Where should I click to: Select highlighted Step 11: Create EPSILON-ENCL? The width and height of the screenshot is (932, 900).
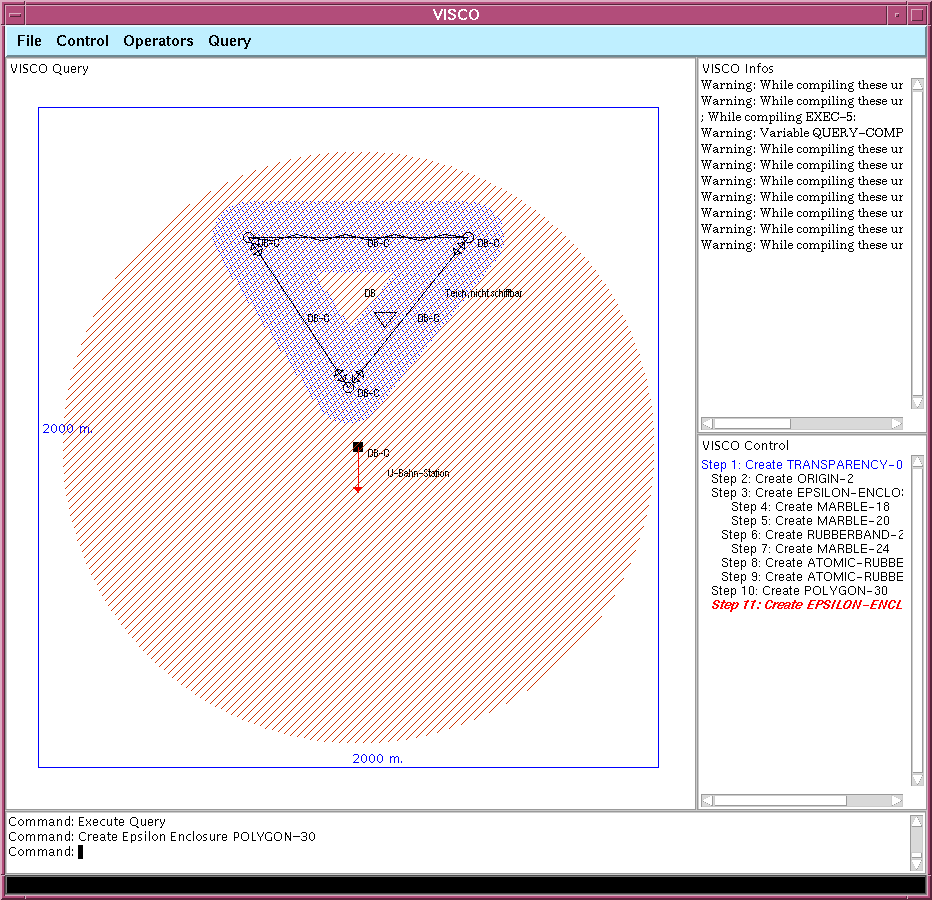(807, 605)
